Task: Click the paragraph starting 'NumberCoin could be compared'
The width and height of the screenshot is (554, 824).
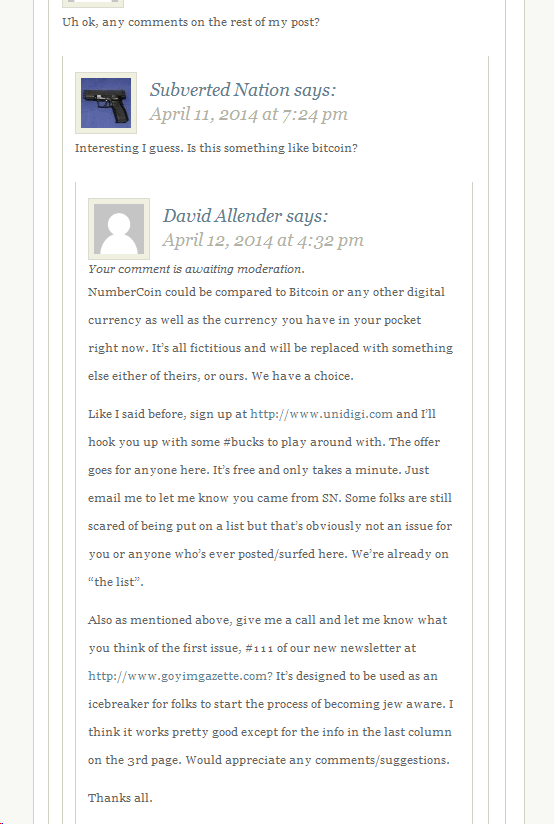Action: [270, 334]
